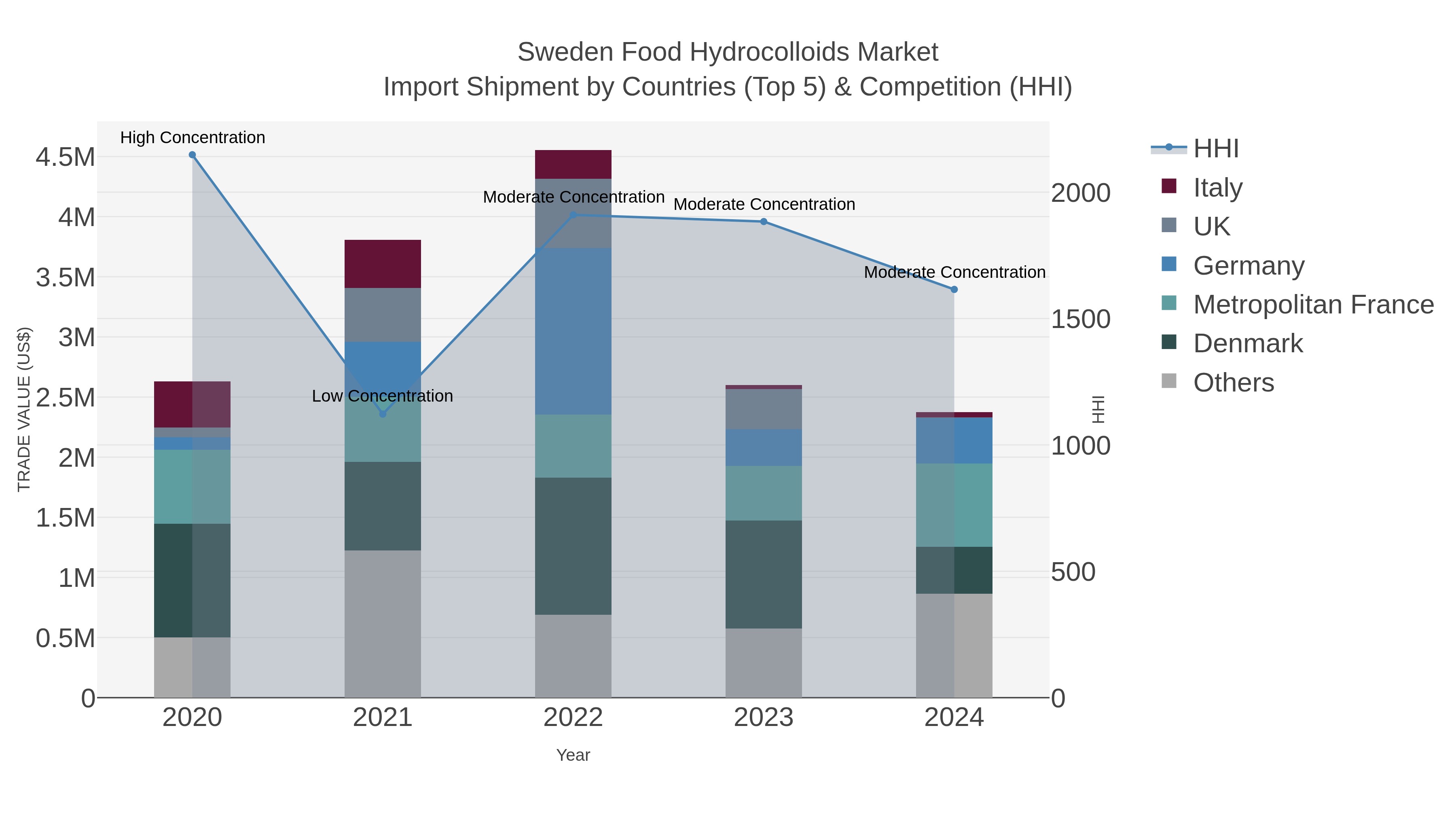Click the Germany segment of 2022 bar
The height and width of the screenshot is (819, 1456).
[573, 331]
